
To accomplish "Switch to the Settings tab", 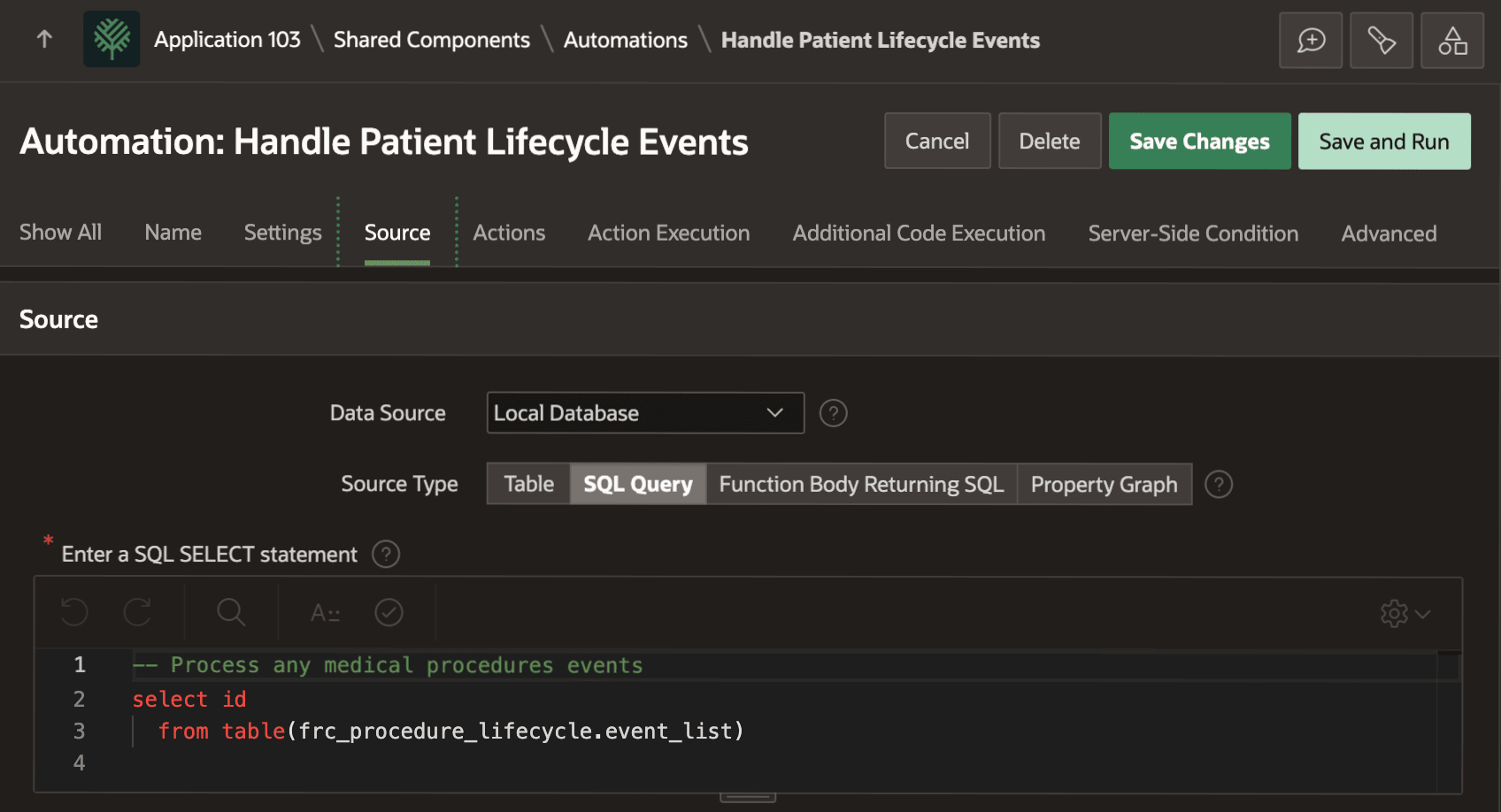I will click(282, 233).
